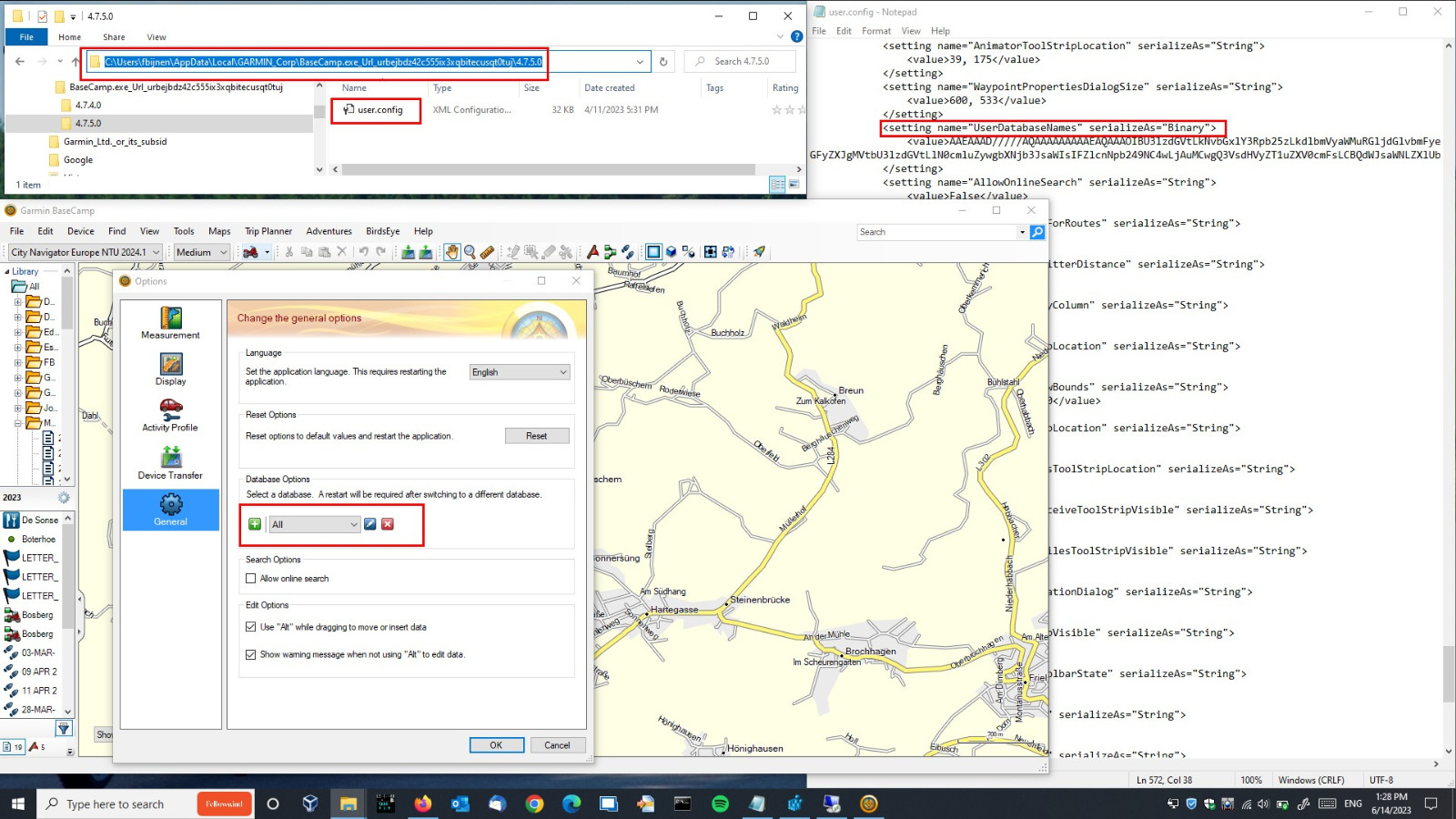Toggle Show warning message checkbox

click(x=251, y=654)
